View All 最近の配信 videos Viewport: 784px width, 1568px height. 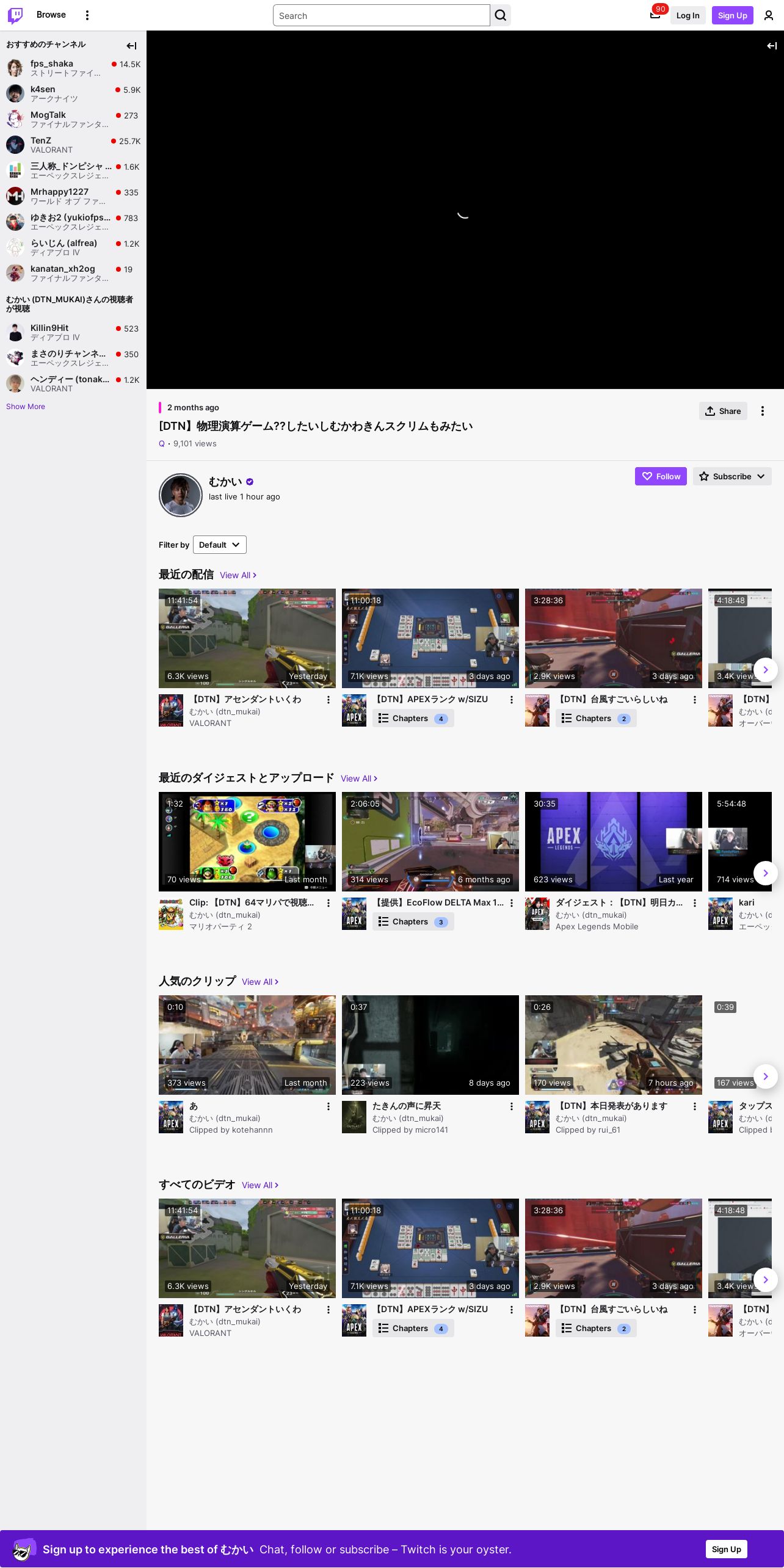pyautogui.click(x=238, y=575)
